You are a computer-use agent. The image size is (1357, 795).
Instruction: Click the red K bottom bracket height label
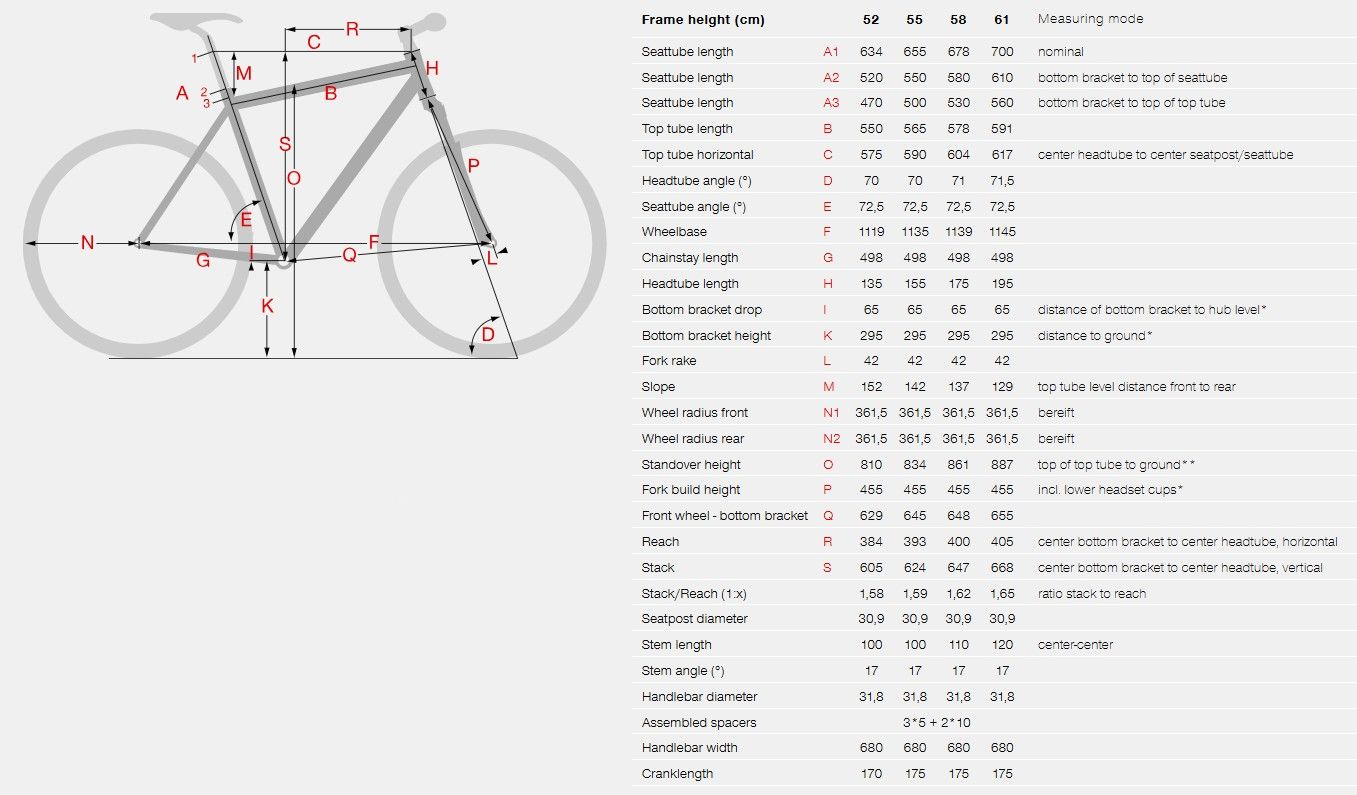click(x=267, y=307)
